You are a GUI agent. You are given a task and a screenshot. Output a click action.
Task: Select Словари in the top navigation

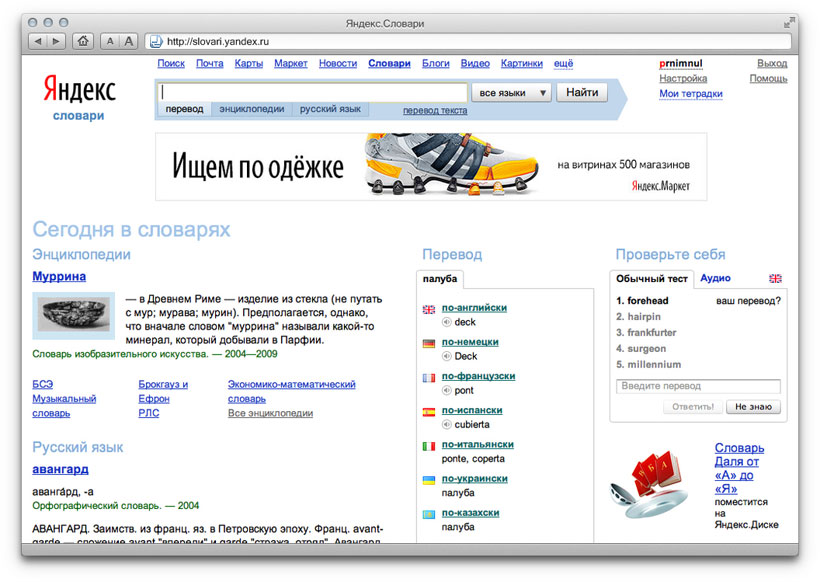(389, 62)
